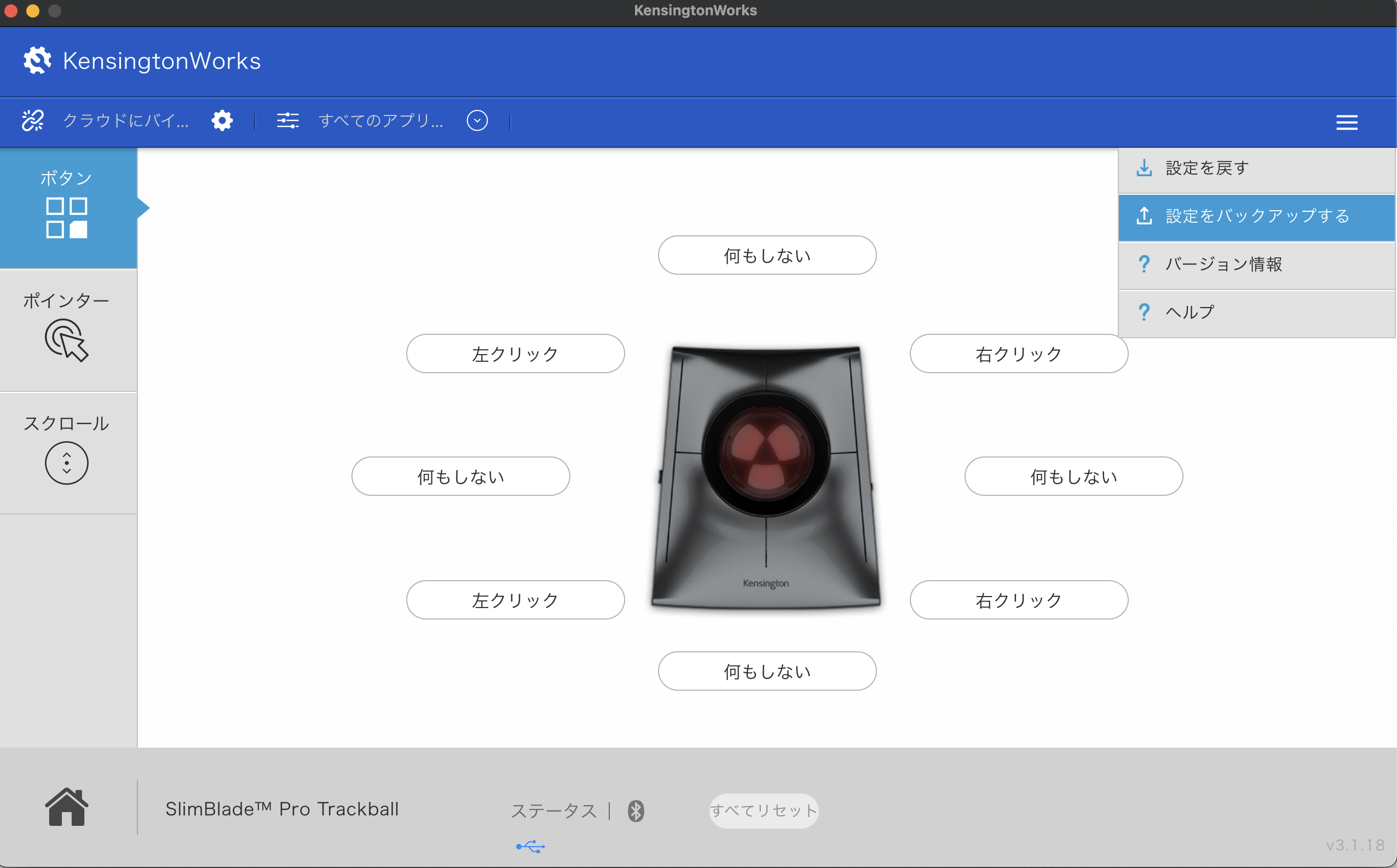
Task: Open cloud backup settings gear
Action: [222, 120]
